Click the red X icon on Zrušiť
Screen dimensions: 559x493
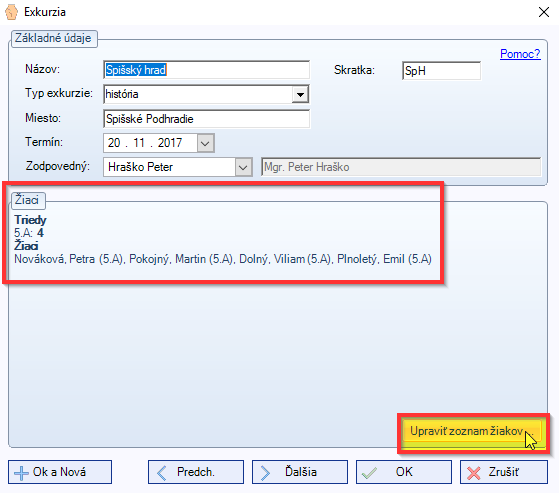coord(473,473)
